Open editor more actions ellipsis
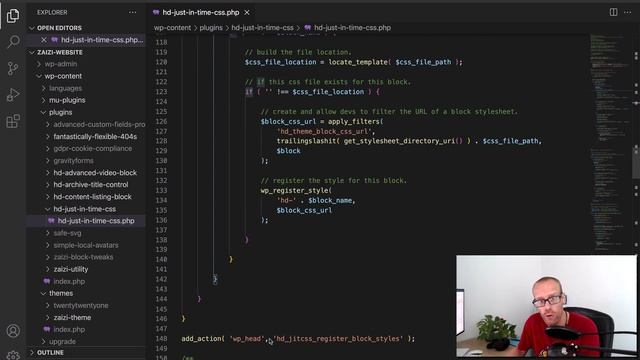This screenshot has height=360, width=640. pos(627,12)
